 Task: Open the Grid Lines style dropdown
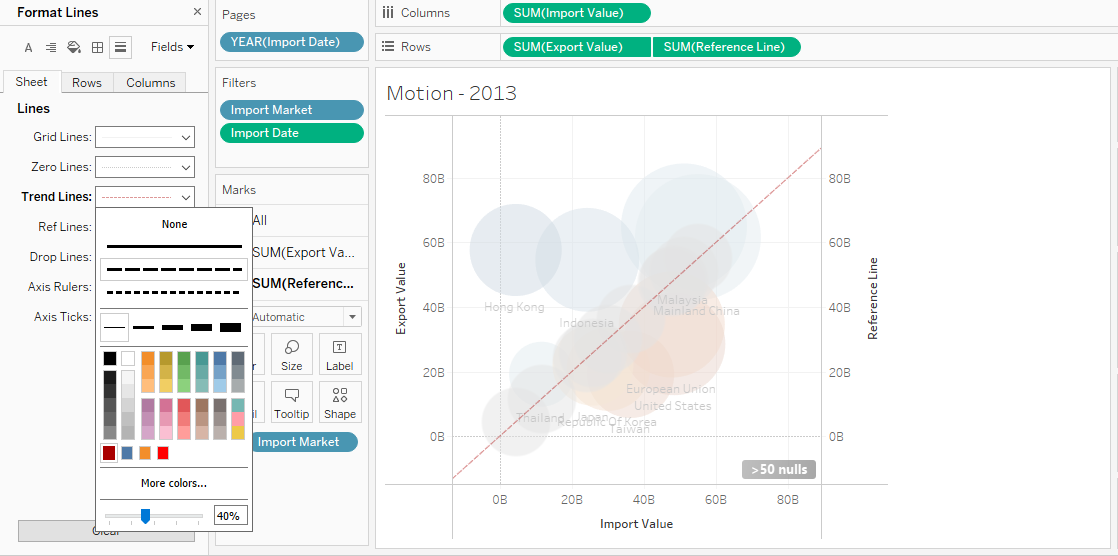click(145, 137)
